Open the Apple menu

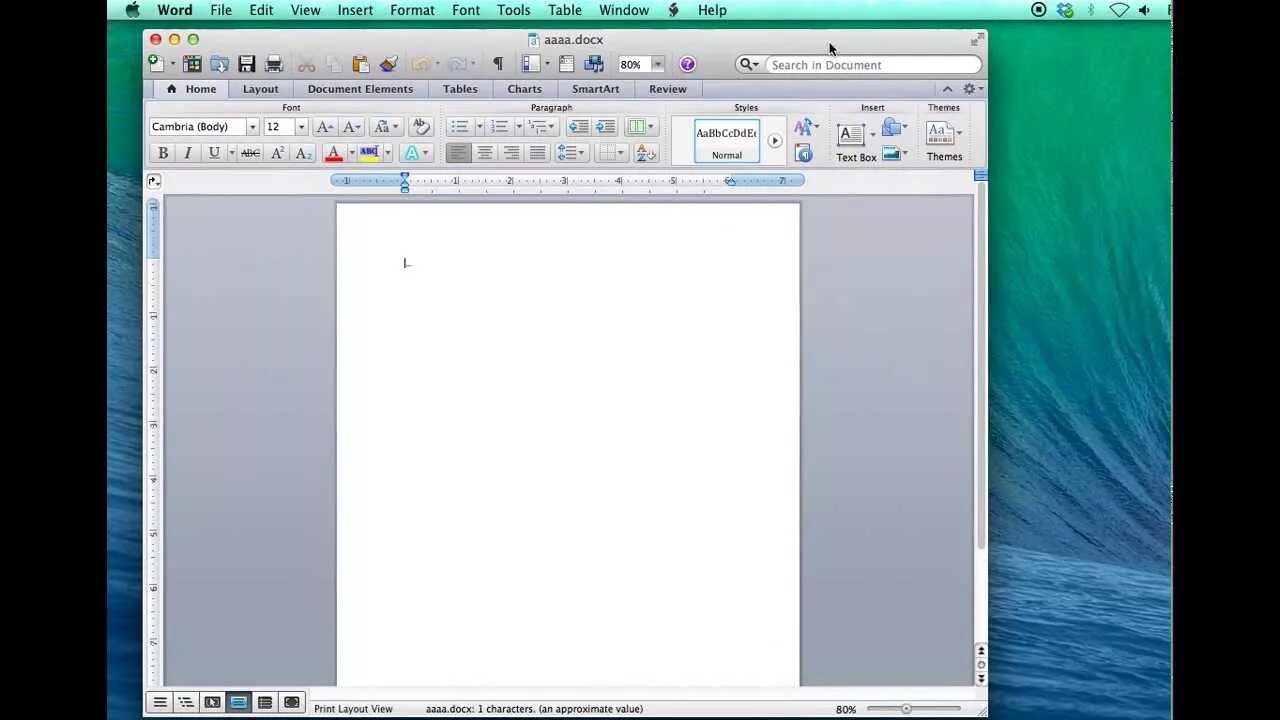click(x=132, y=10)
